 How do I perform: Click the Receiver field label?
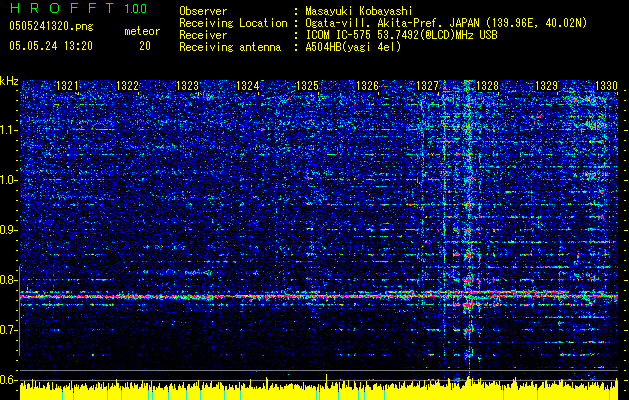(203, 35)
